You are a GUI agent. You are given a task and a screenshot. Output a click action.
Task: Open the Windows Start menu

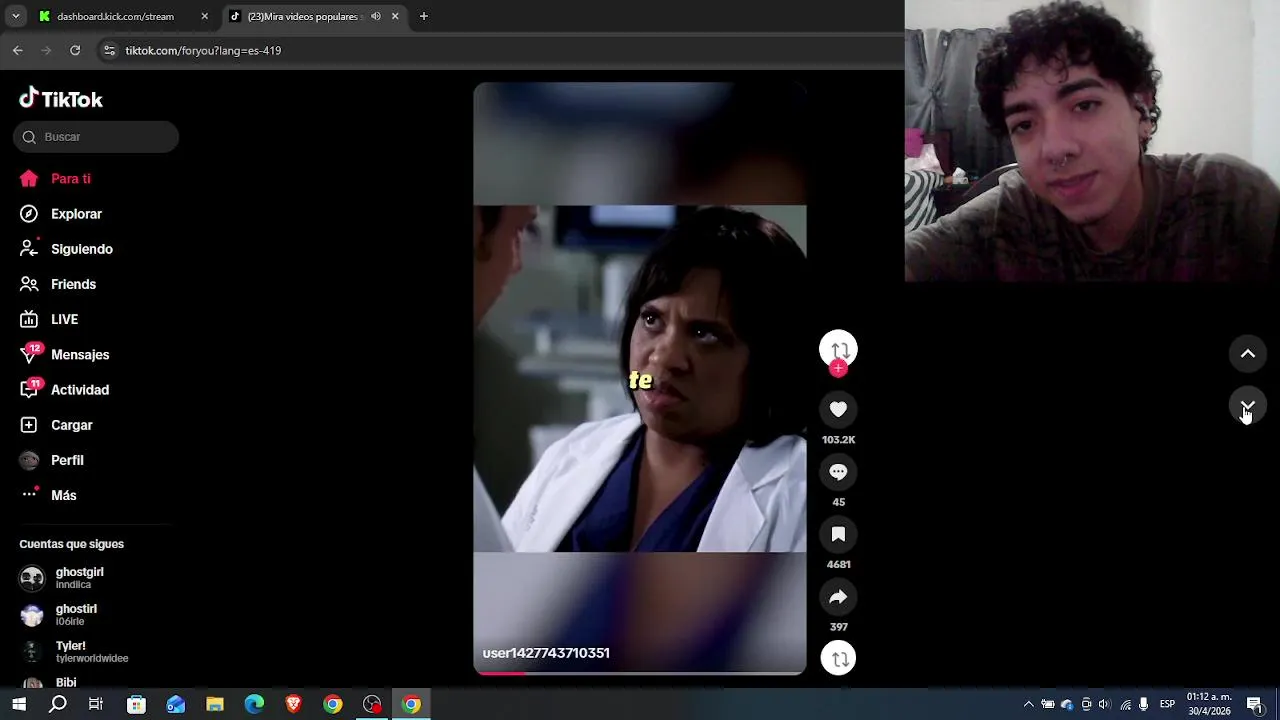click(x=19, y=704)
